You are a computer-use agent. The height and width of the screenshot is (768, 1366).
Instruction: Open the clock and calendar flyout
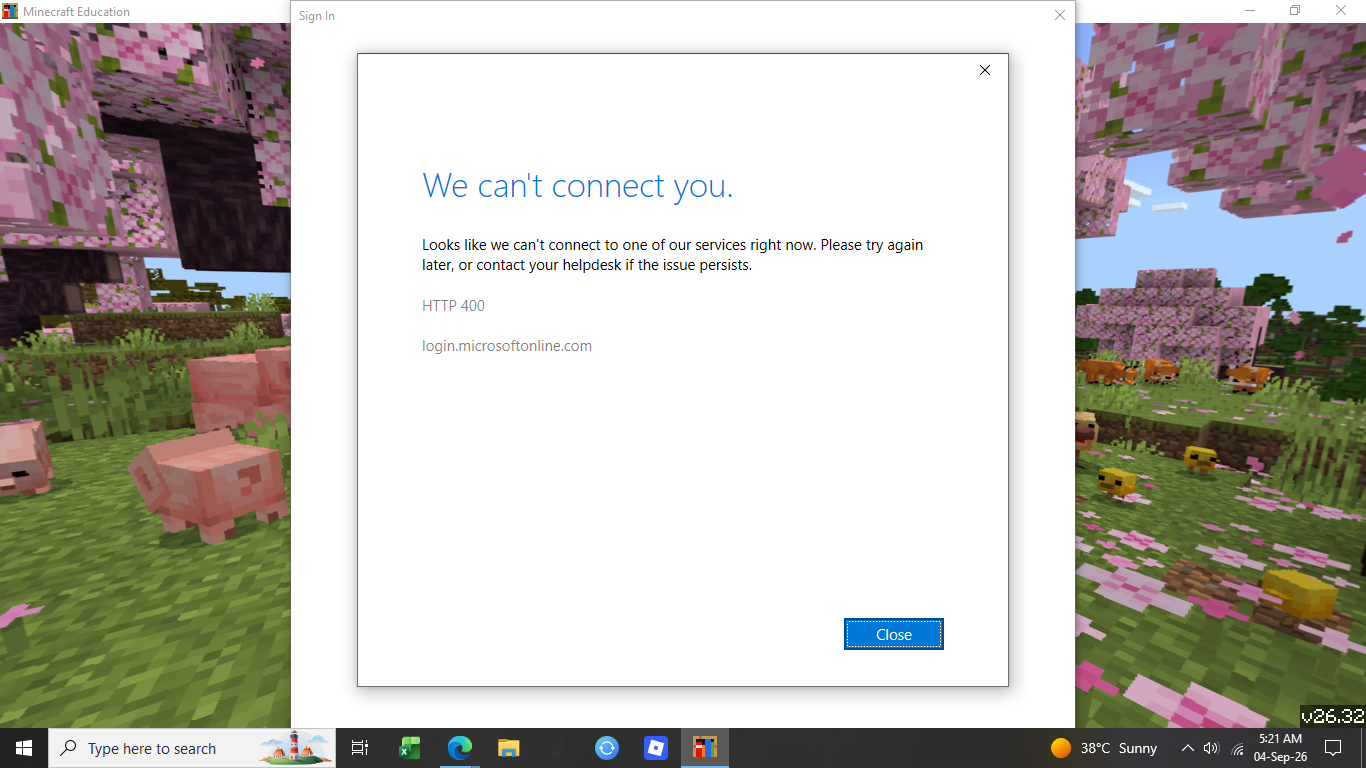pos(1282,748)
